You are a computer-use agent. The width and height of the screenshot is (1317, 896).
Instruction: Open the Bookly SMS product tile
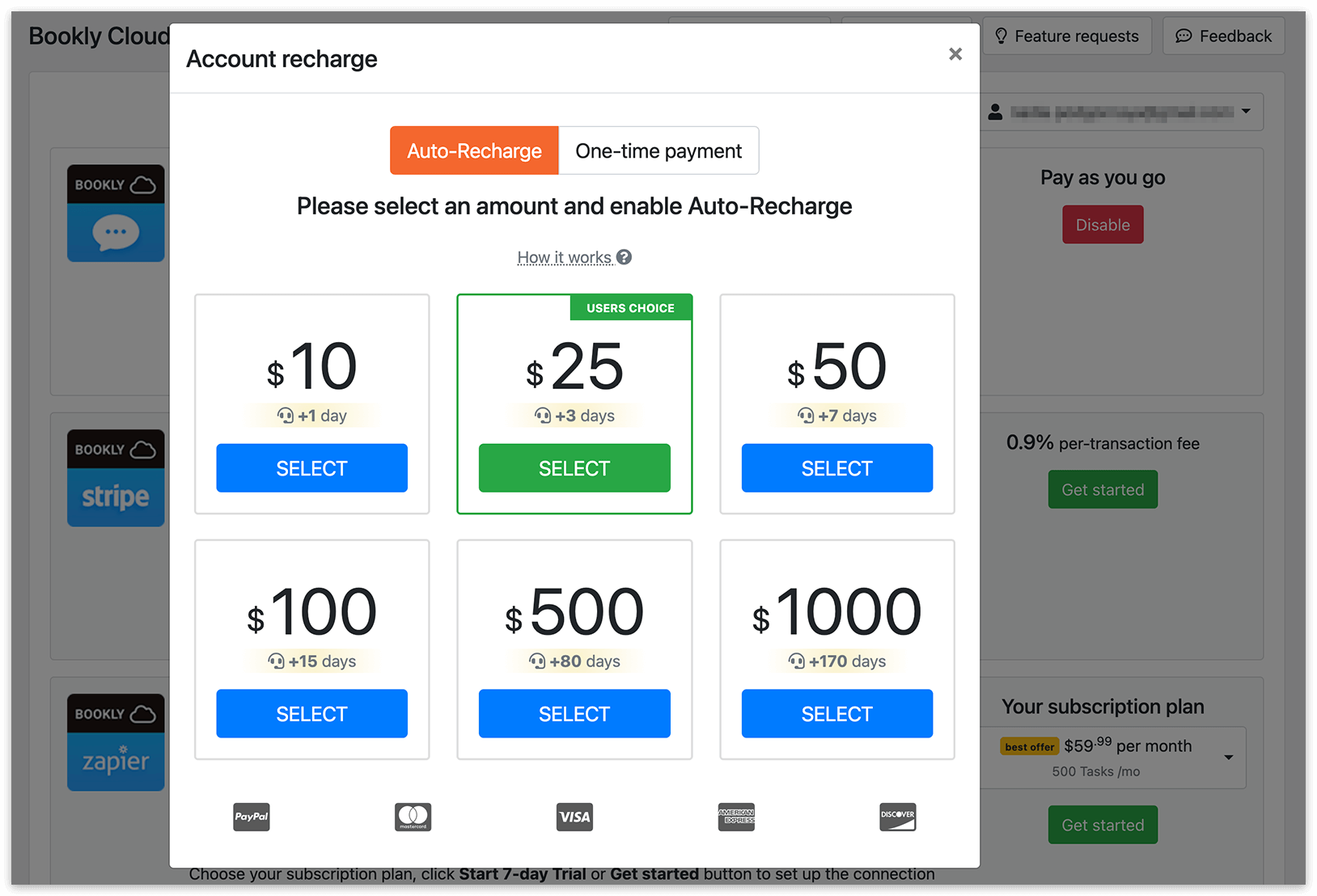(116, 213)
